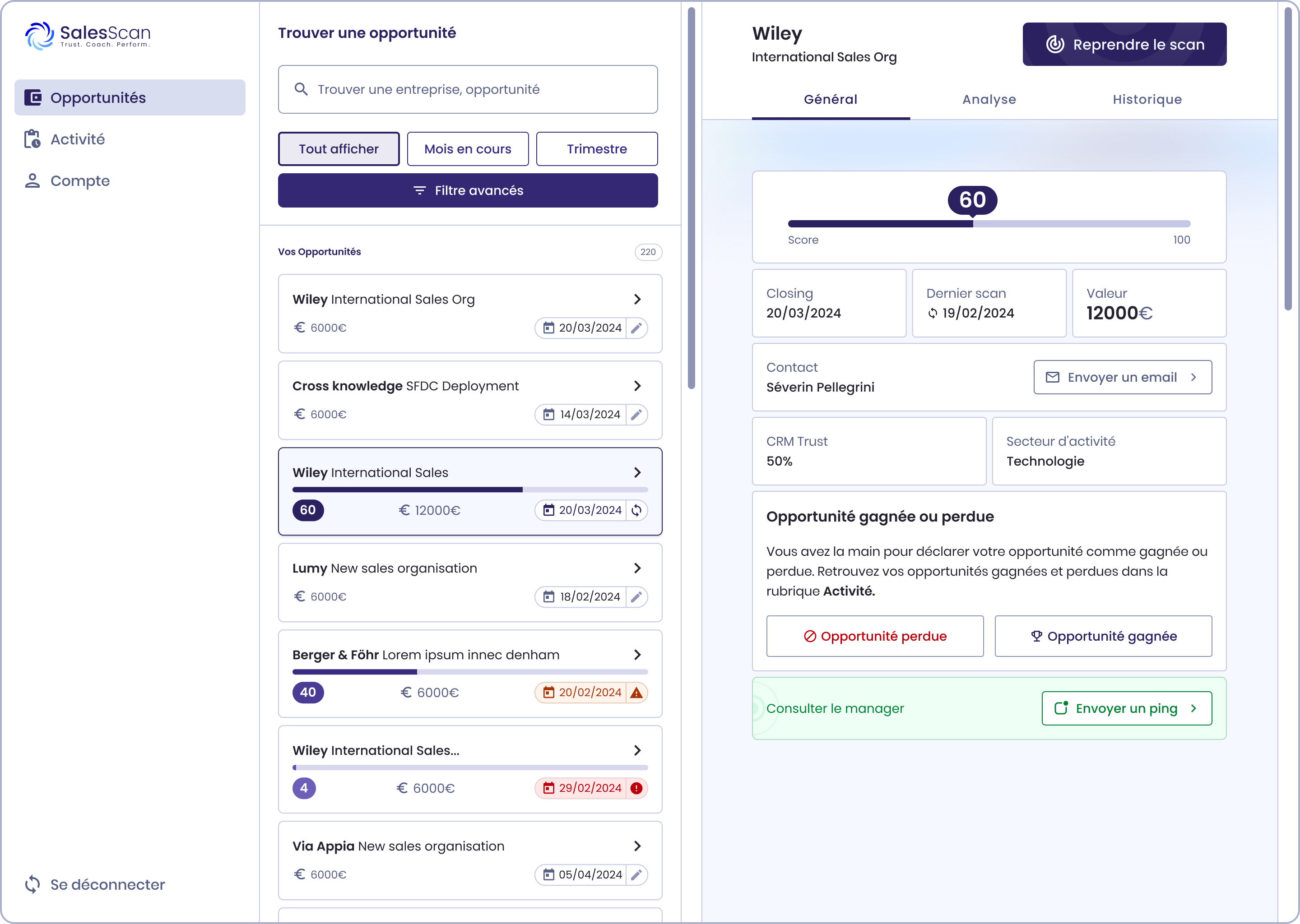
Task: Mark as Opportunité perdue
Action: pyautogui.click(x=874, y=636)
